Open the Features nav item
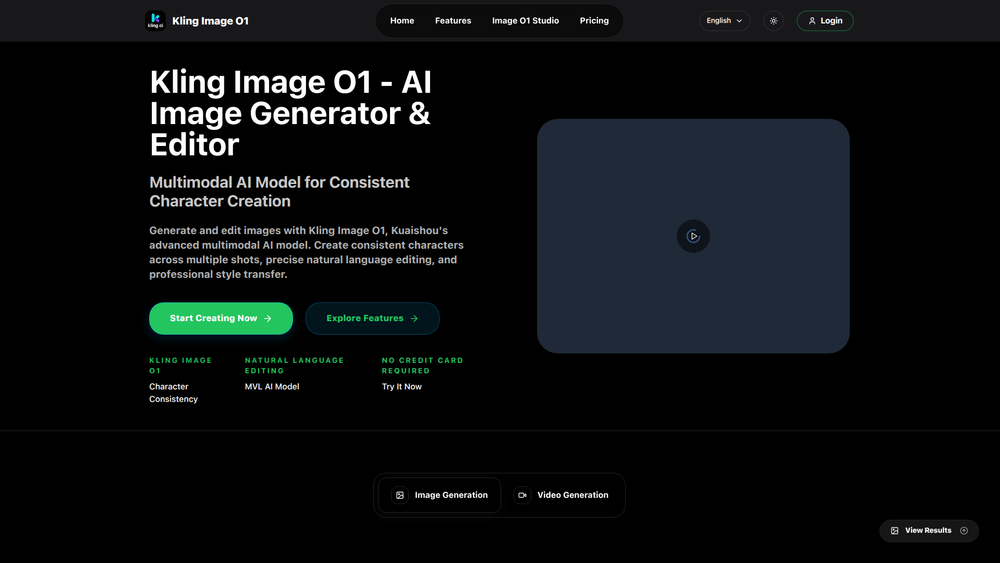 tap(453, 20)
